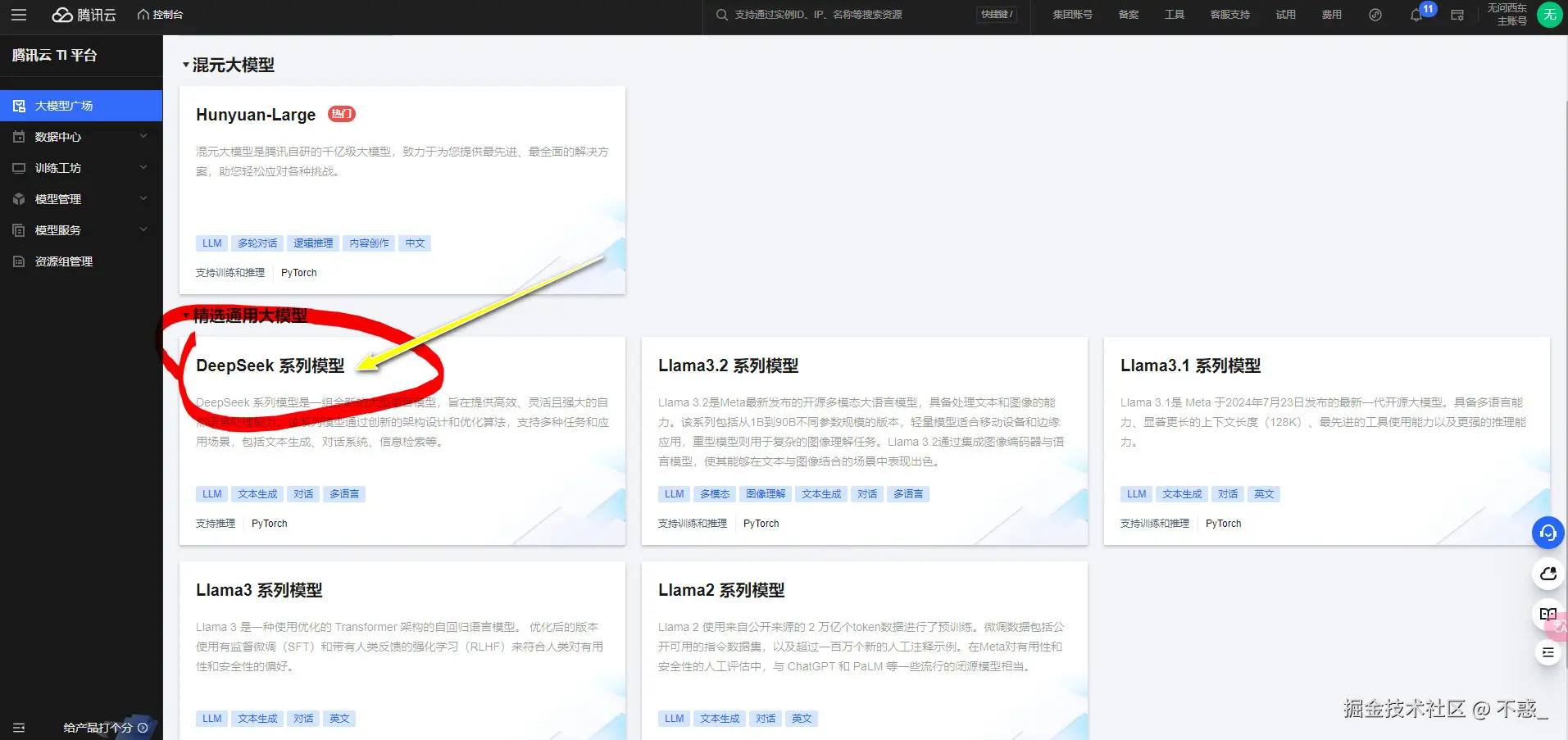The width and height of the screenshot is (1568, 740).
Task: Open the DeepSeek 系列模型 card
Action: click(270, 365)
